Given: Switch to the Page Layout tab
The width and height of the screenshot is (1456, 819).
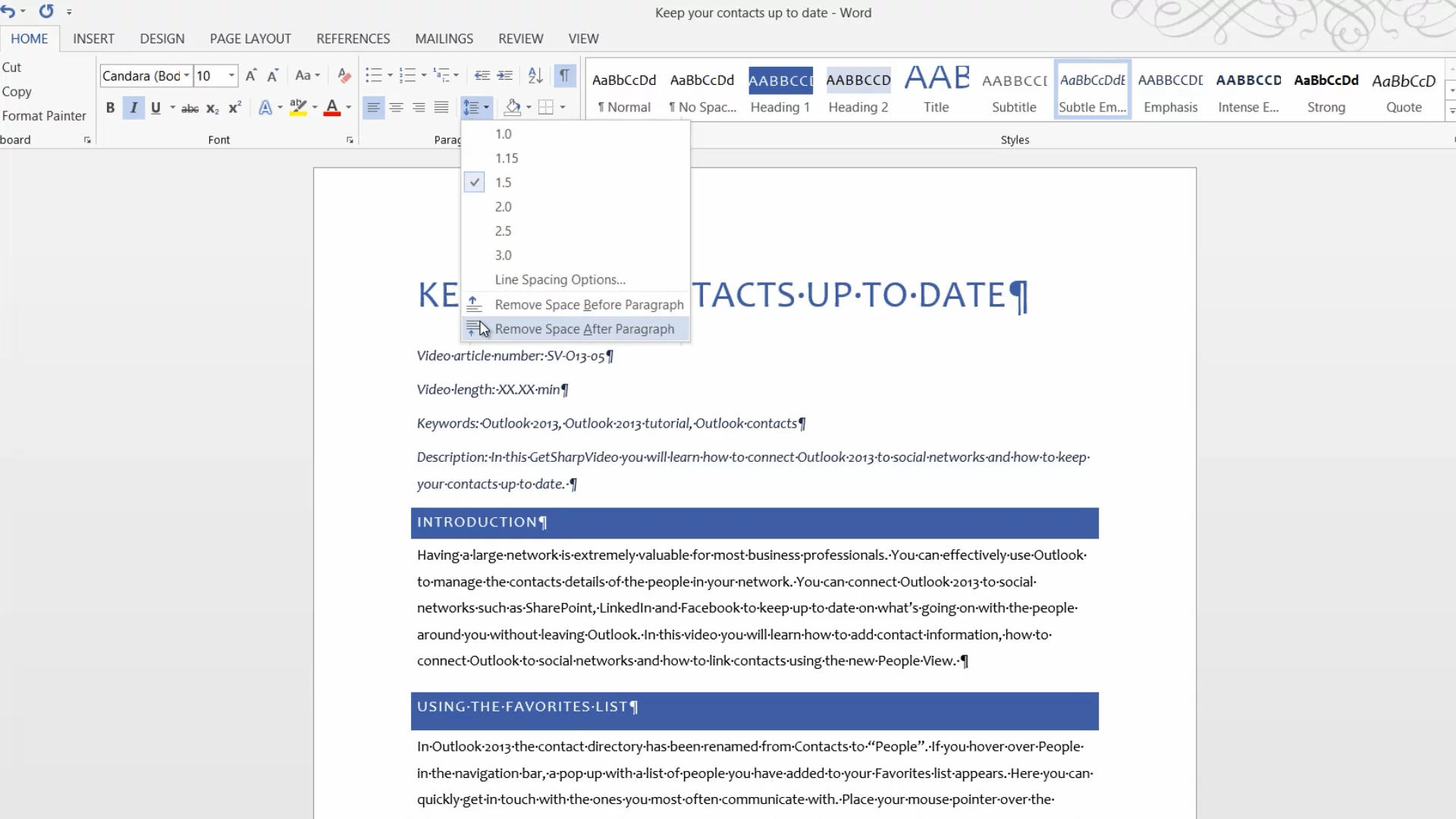Looking at the screenshot, I should (250, 39).
